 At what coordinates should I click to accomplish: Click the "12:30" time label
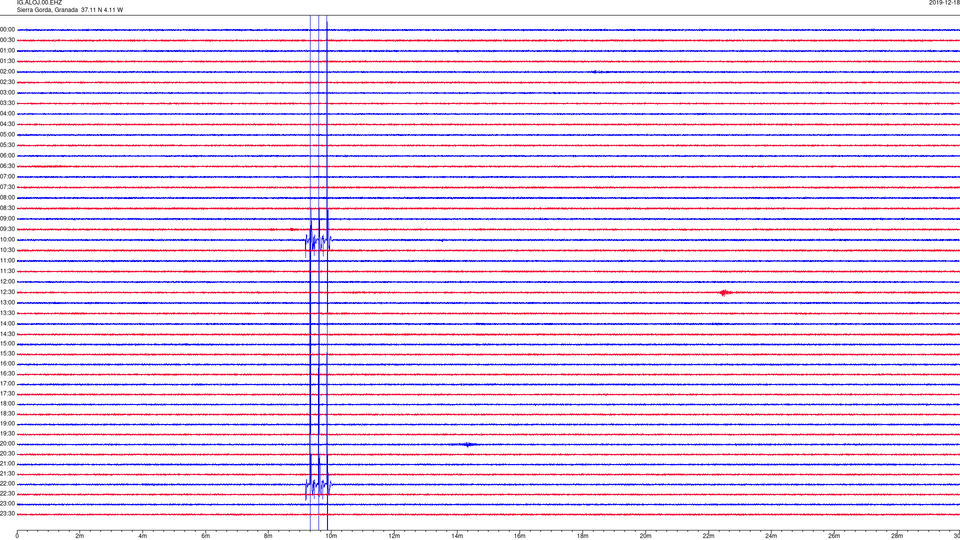7,292
